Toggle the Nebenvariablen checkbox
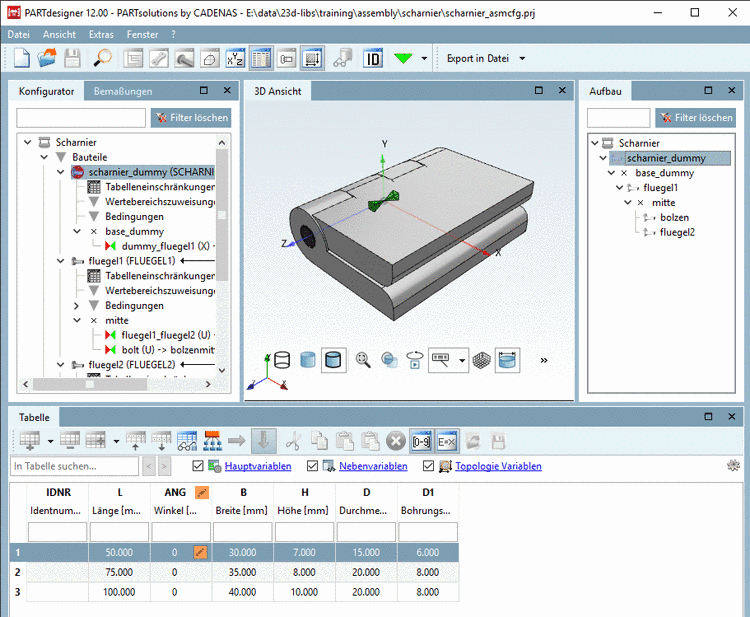This screenshot has height=617, width=750. coord(313,466)
